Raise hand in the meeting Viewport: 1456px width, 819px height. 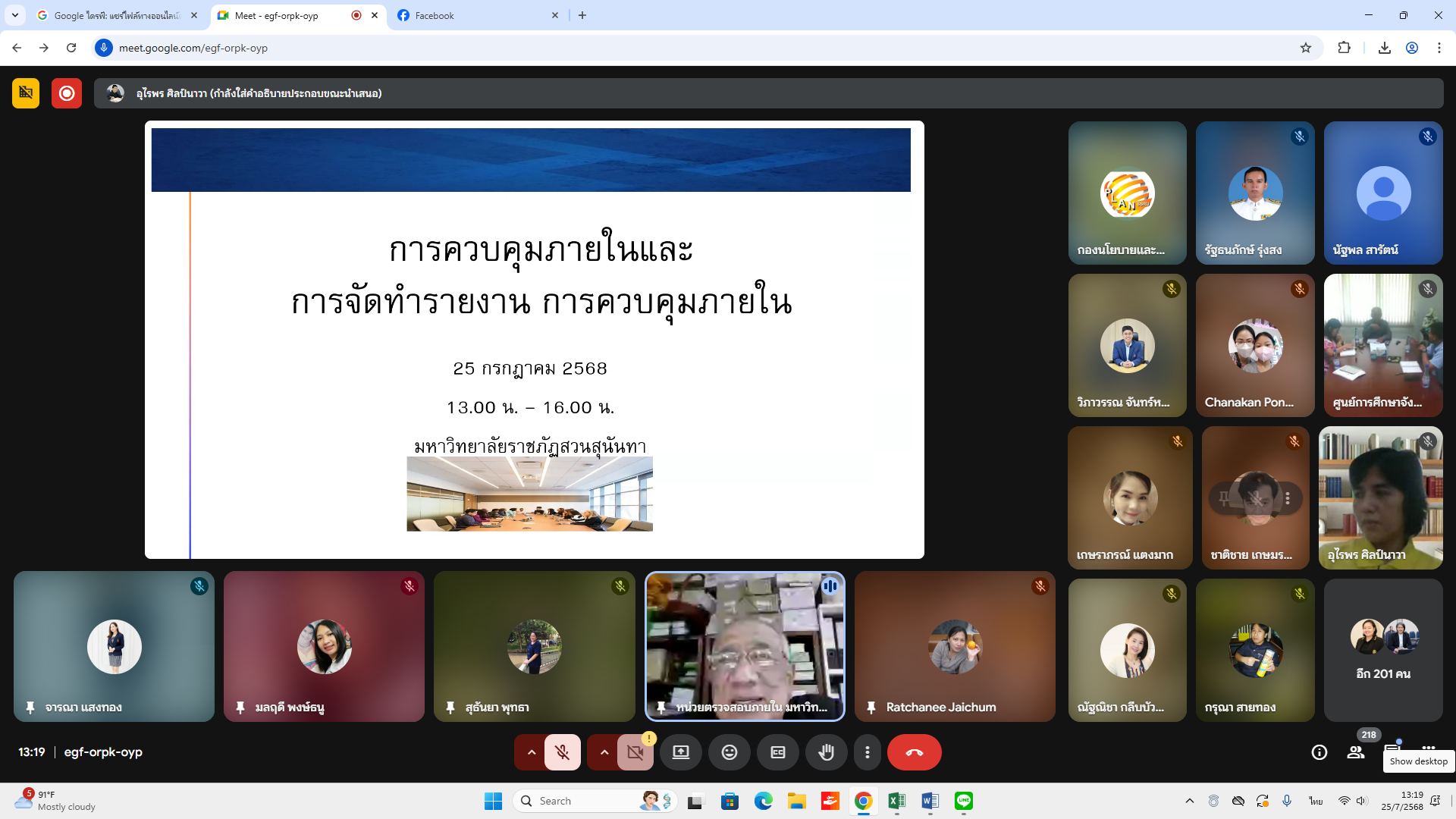click(826, 752)
